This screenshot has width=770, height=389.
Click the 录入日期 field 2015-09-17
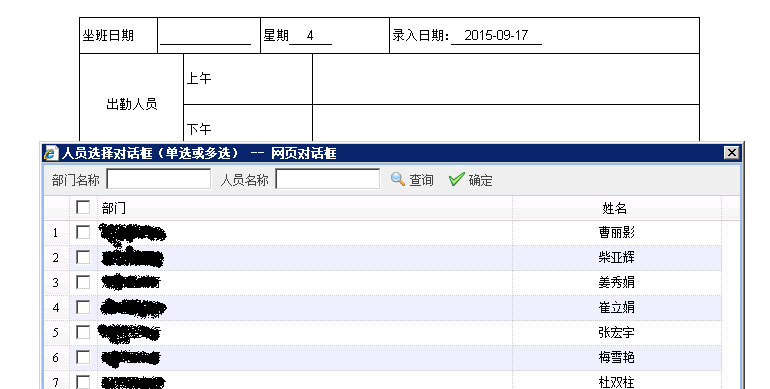496,35
